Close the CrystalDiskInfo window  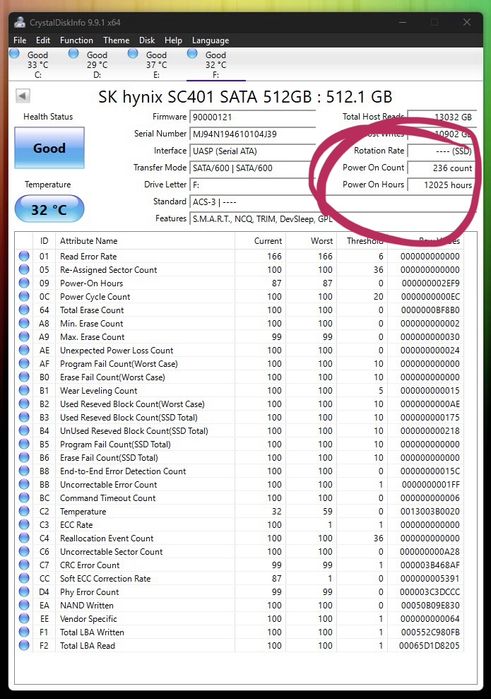(x=466, y=22)
